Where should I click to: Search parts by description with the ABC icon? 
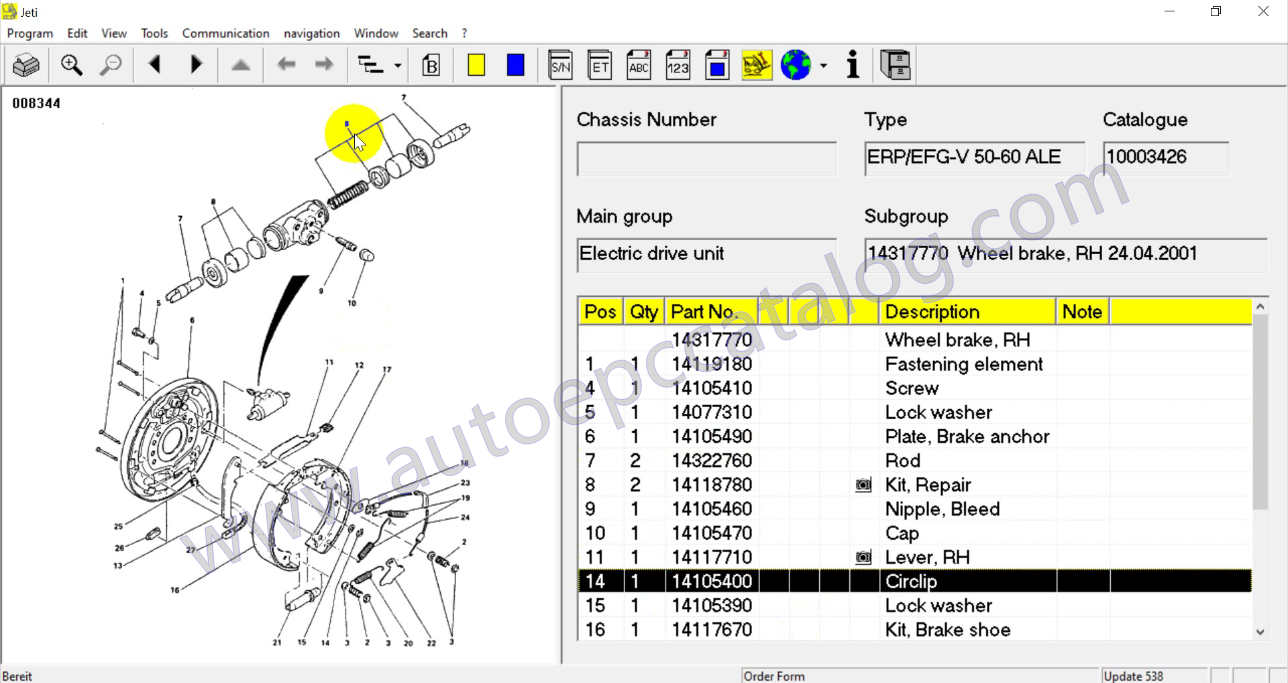638,64
